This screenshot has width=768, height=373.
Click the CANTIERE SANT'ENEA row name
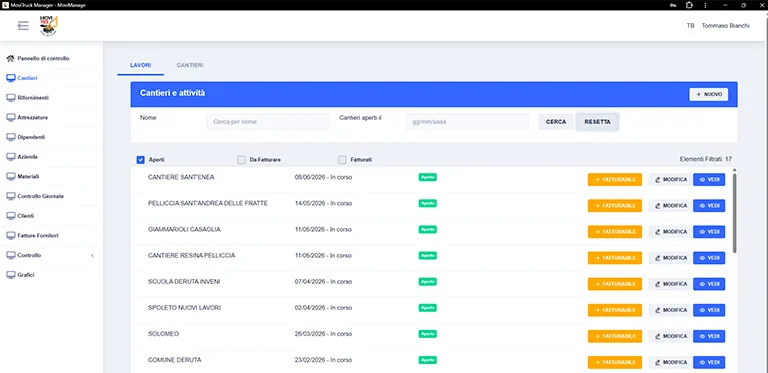[x=181, y=177]
